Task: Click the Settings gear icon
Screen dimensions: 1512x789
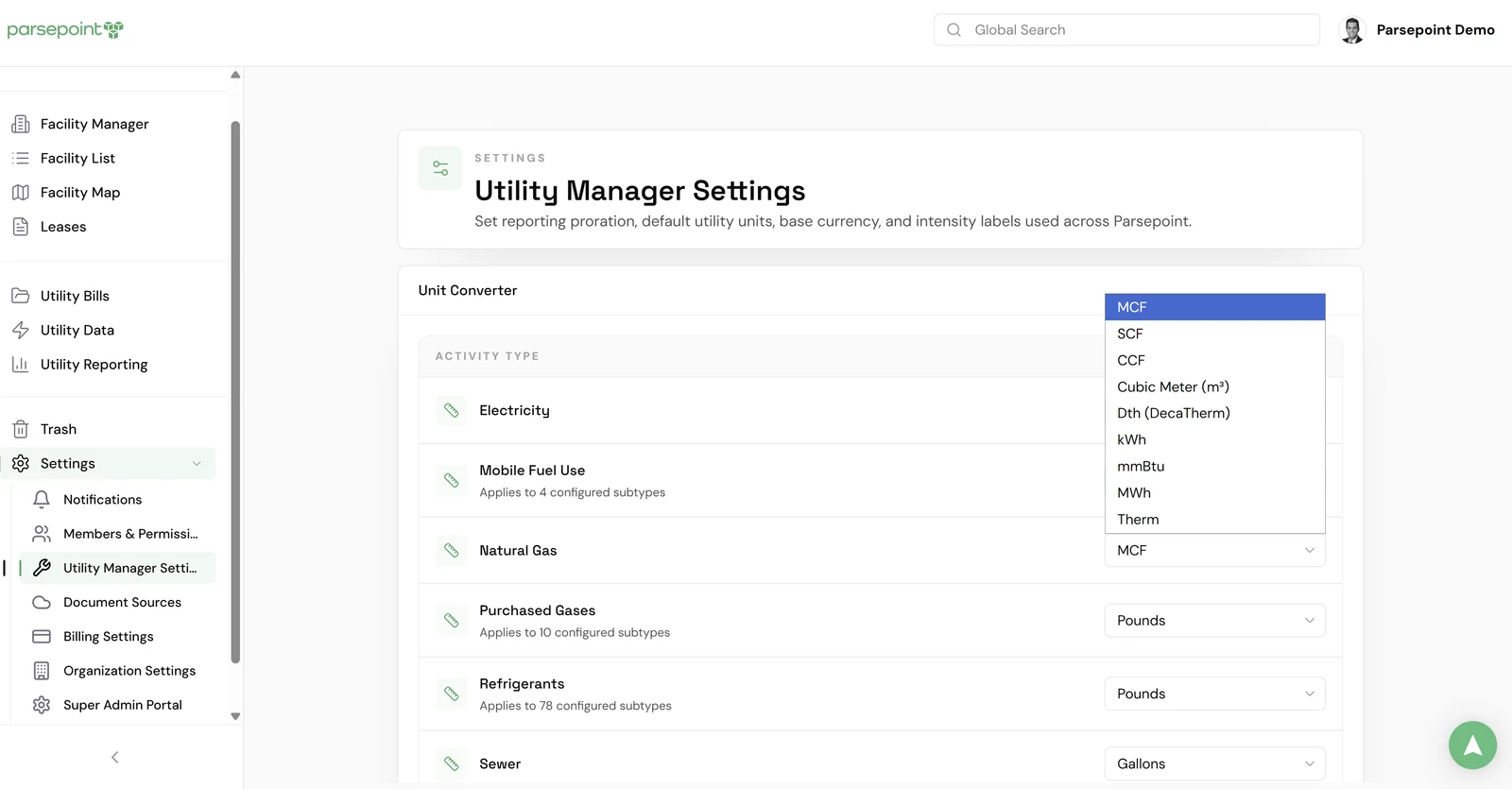Action: [x=21, y=463]
